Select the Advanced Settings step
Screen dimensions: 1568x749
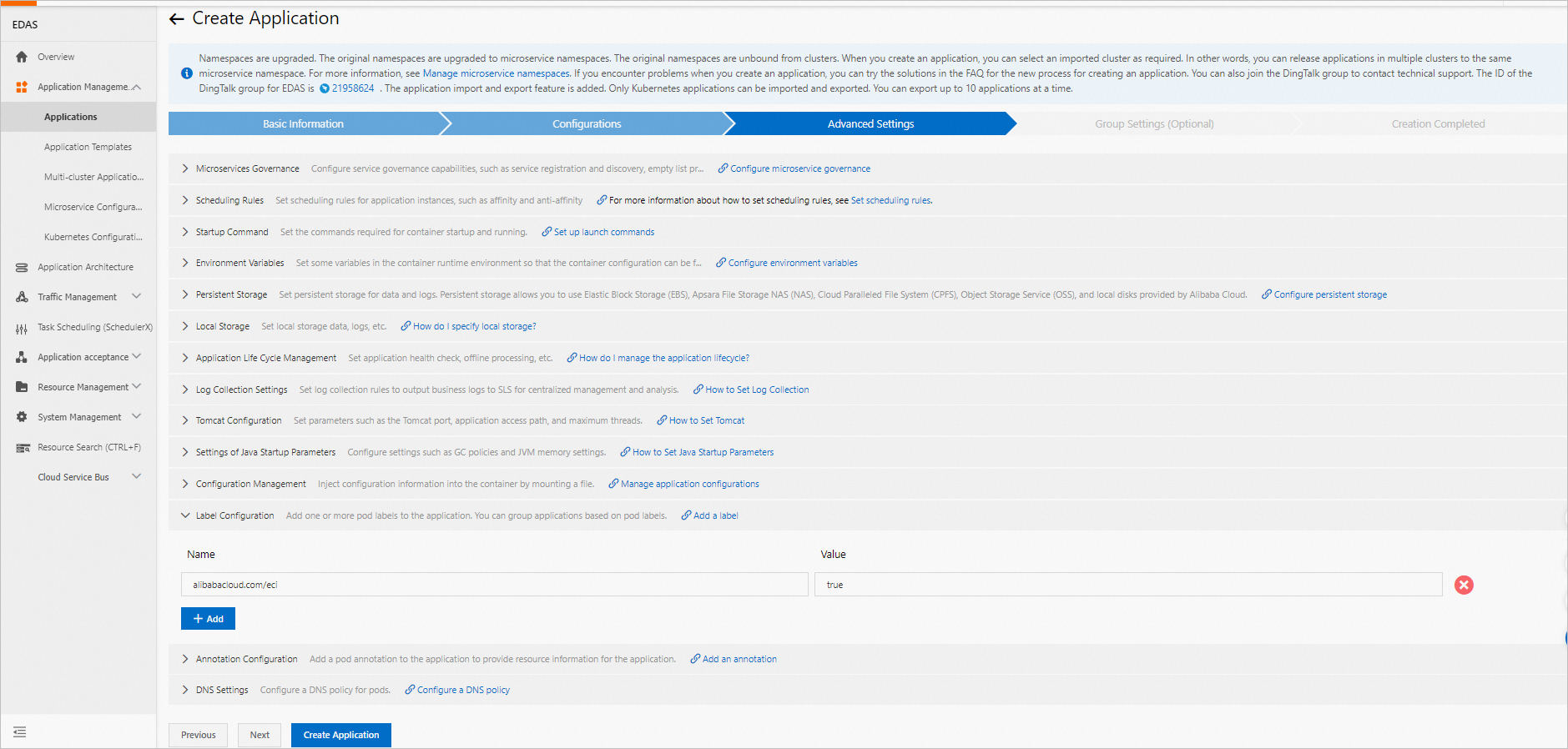870,123
